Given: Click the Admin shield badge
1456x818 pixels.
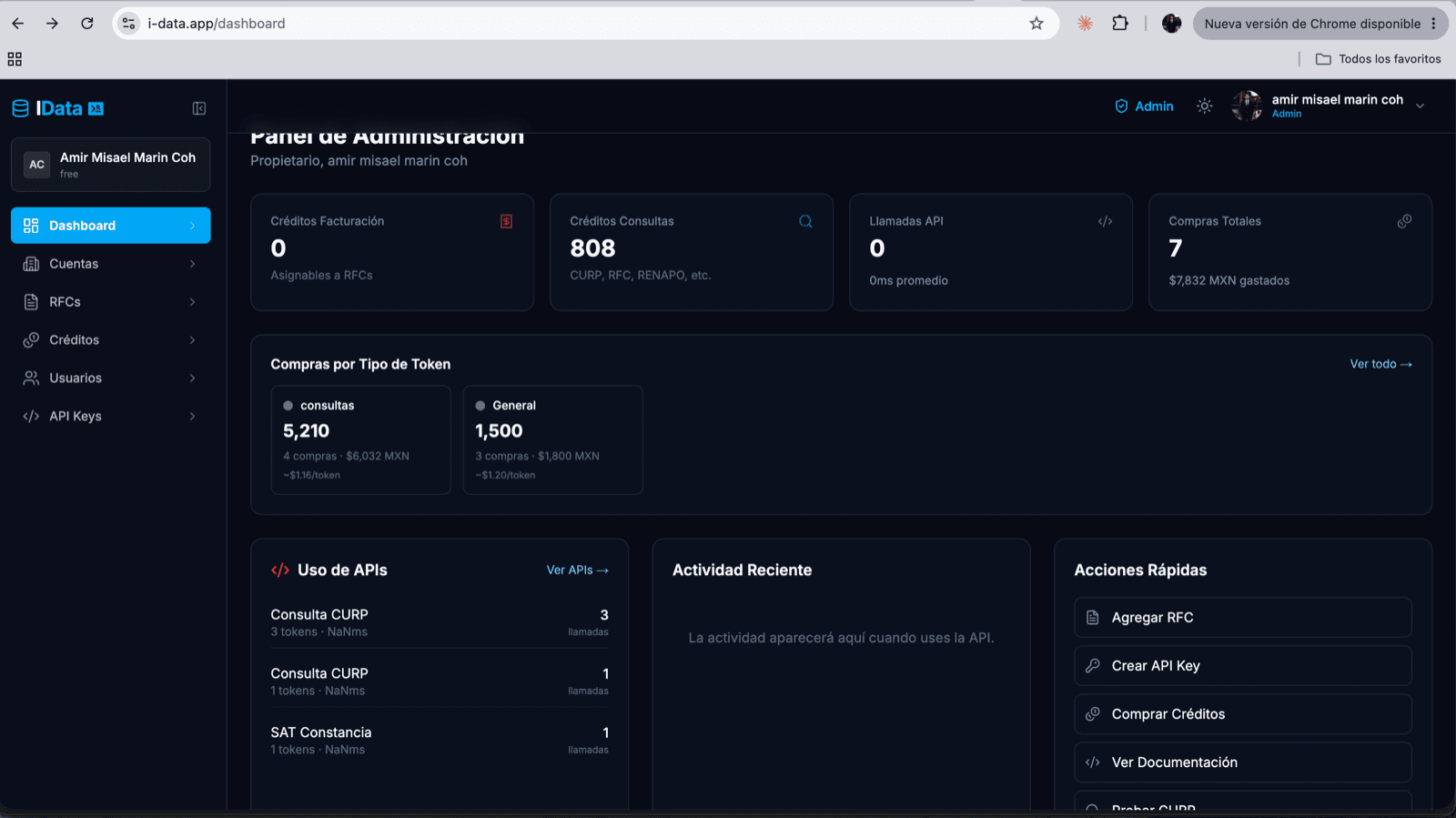Looking at the screenshot, I should pyautogui.click(x=1144, y=106).
